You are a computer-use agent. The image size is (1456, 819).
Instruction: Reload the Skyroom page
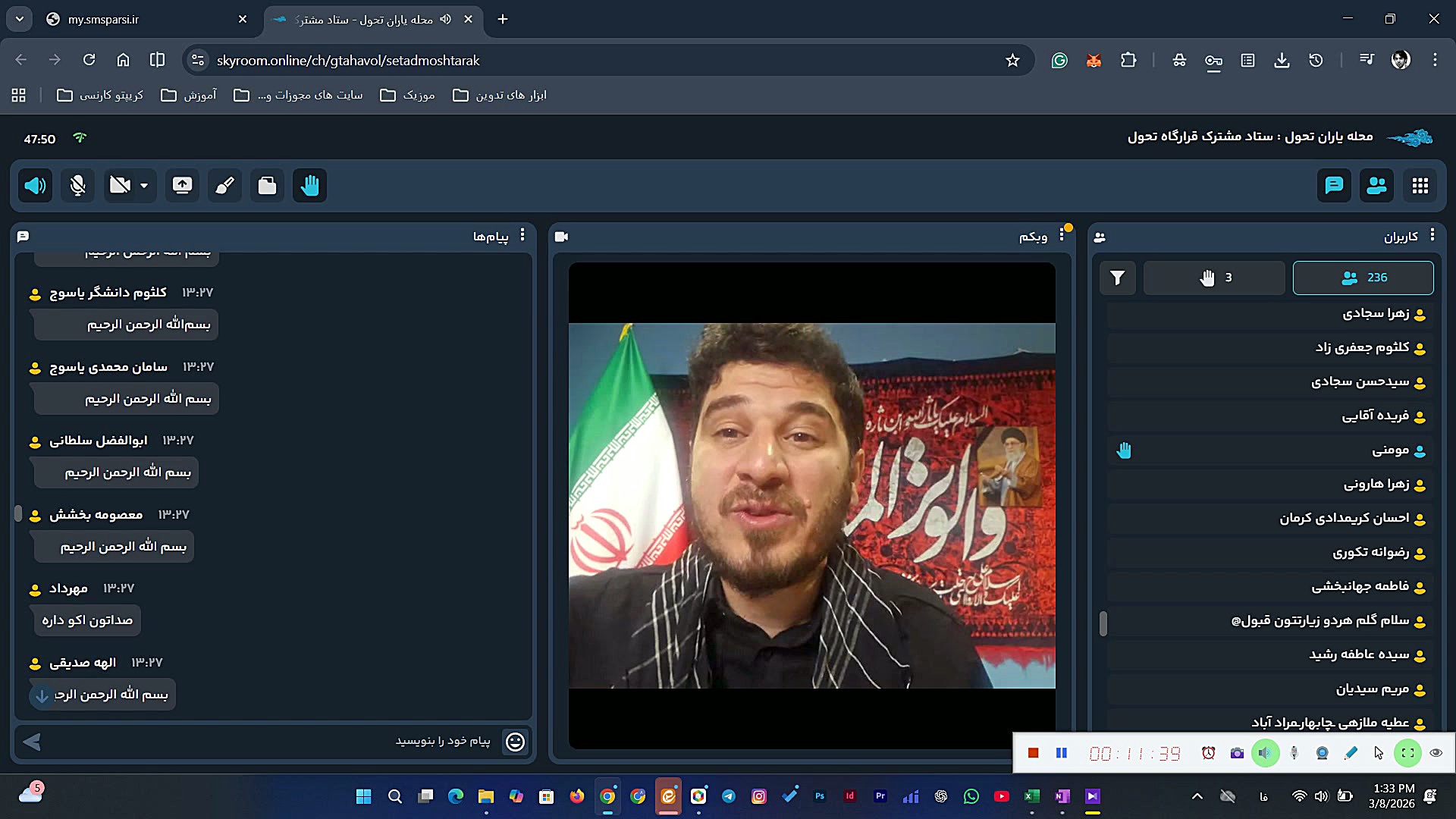click(89, 61)
